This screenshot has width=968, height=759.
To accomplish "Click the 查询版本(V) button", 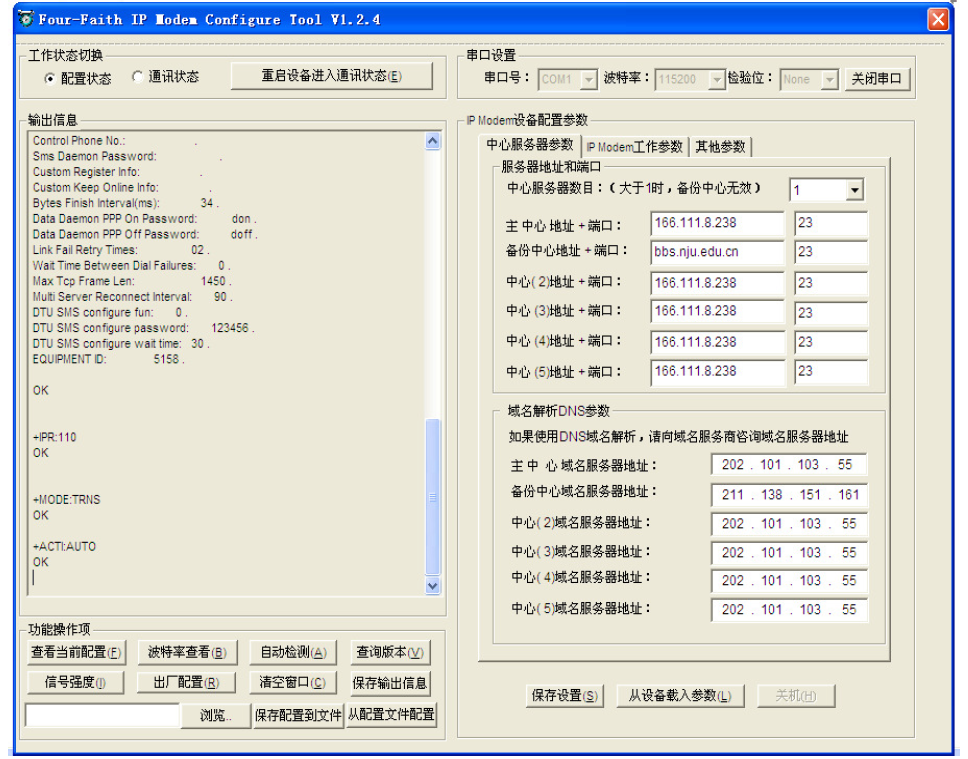I will click(x=390, y=652).
